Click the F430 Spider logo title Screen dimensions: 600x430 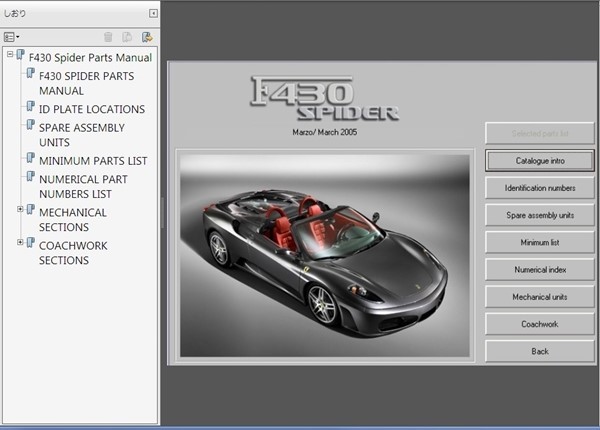click(325, 99)
